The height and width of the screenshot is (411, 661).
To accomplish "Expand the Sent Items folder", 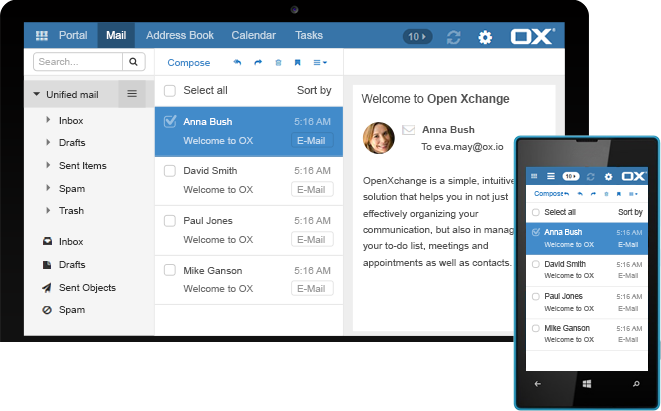I will [x=48, y=166].
